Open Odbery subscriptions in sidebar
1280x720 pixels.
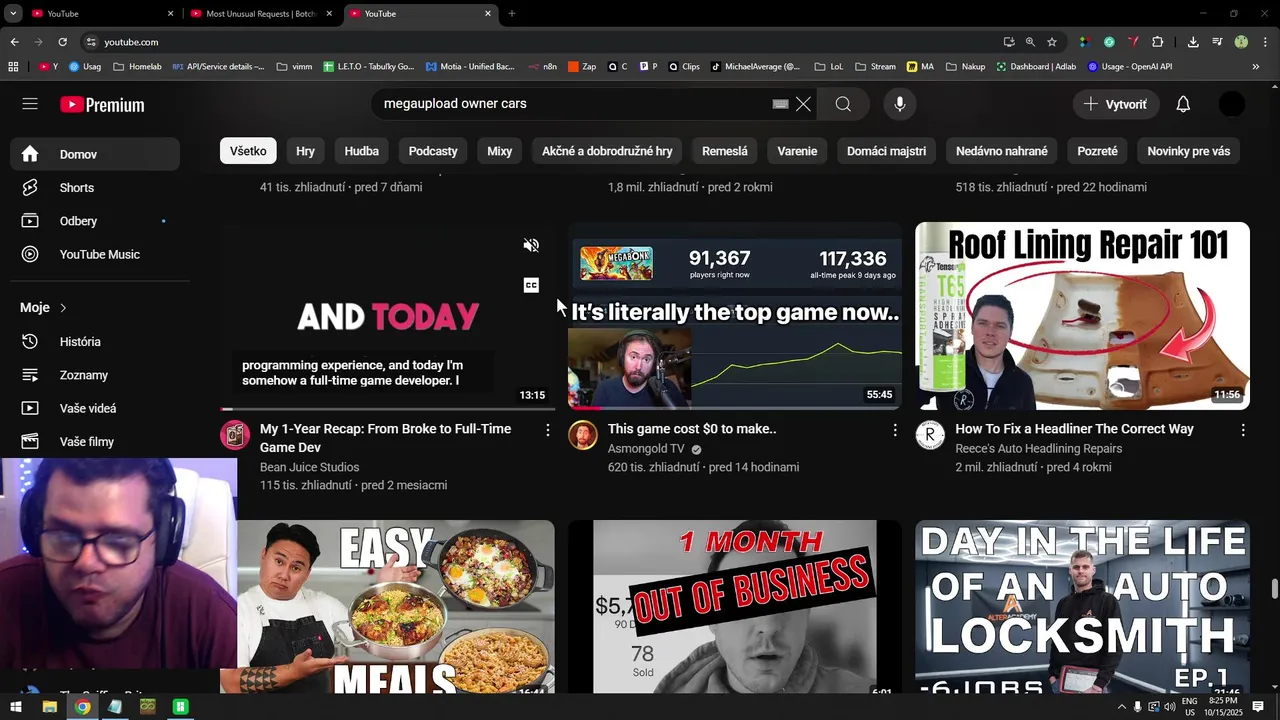(x=95, y=221)
